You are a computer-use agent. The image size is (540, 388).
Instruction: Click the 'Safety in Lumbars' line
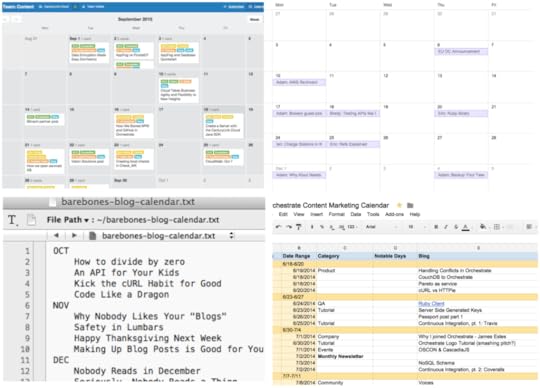119,327
